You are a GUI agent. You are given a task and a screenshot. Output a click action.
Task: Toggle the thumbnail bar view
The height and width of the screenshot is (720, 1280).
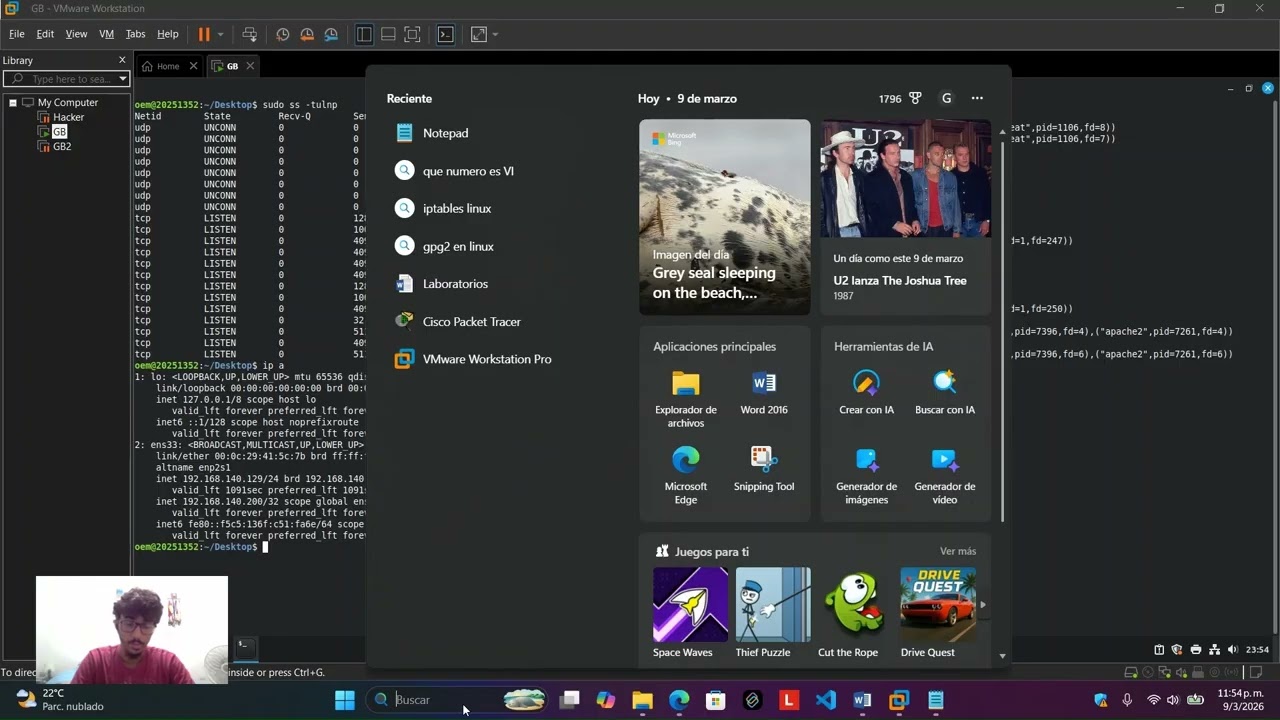(x=388, y=34)
